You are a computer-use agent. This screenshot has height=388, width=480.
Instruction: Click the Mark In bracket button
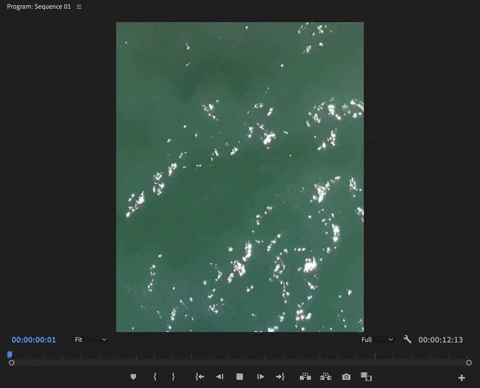pos(155,377)
